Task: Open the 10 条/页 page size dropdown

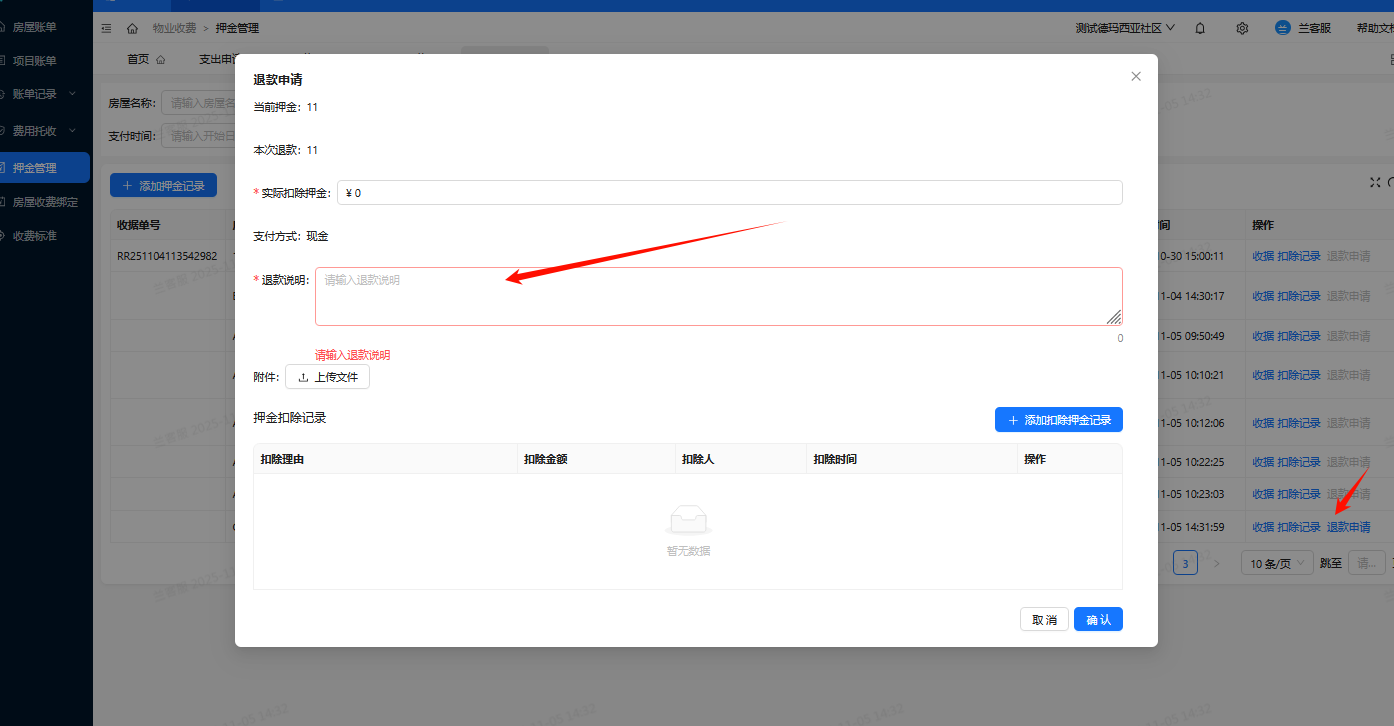Action: pyautogui.click(x=1276, y=563)
